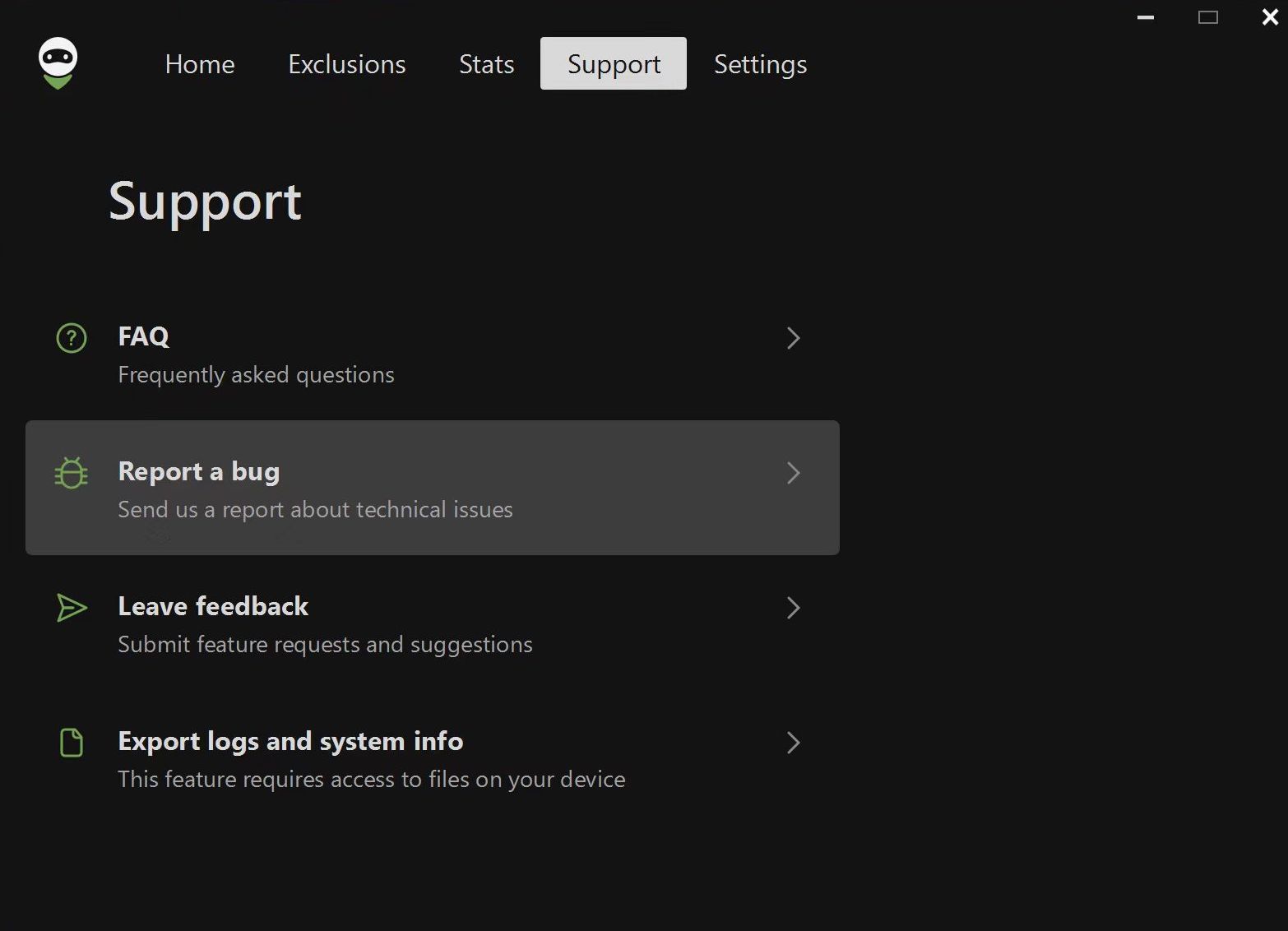Viewport: 1288px width, 931px height.
Task: Click the paper plane feedback icon
Action: [x=72, y=608]
